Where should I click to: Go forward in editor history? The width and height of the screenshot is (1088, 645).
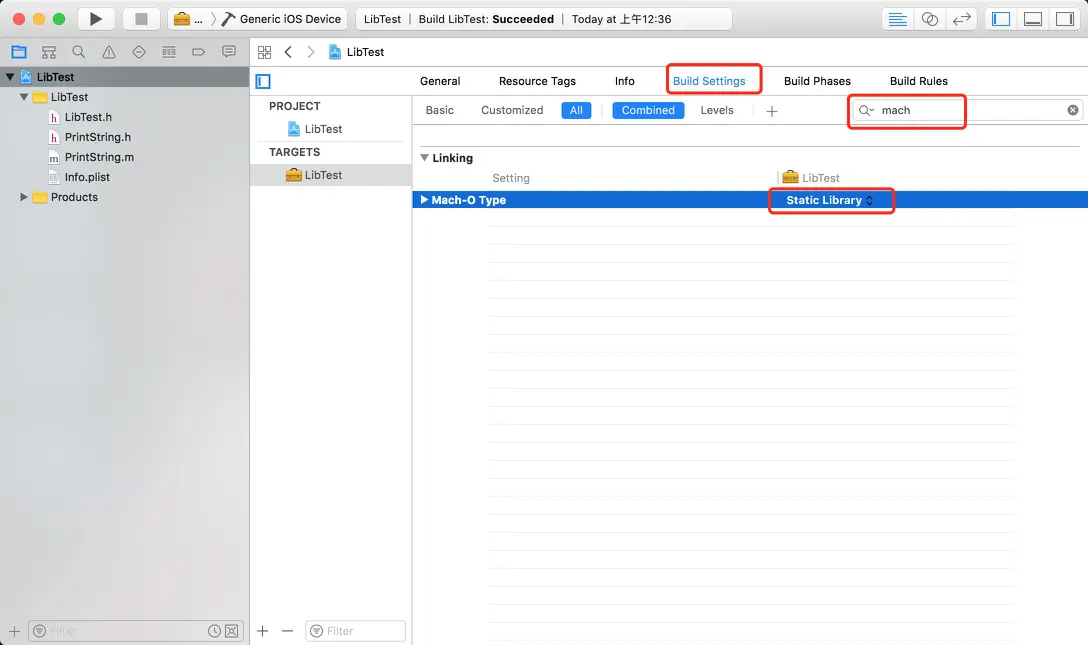point(310,52)
